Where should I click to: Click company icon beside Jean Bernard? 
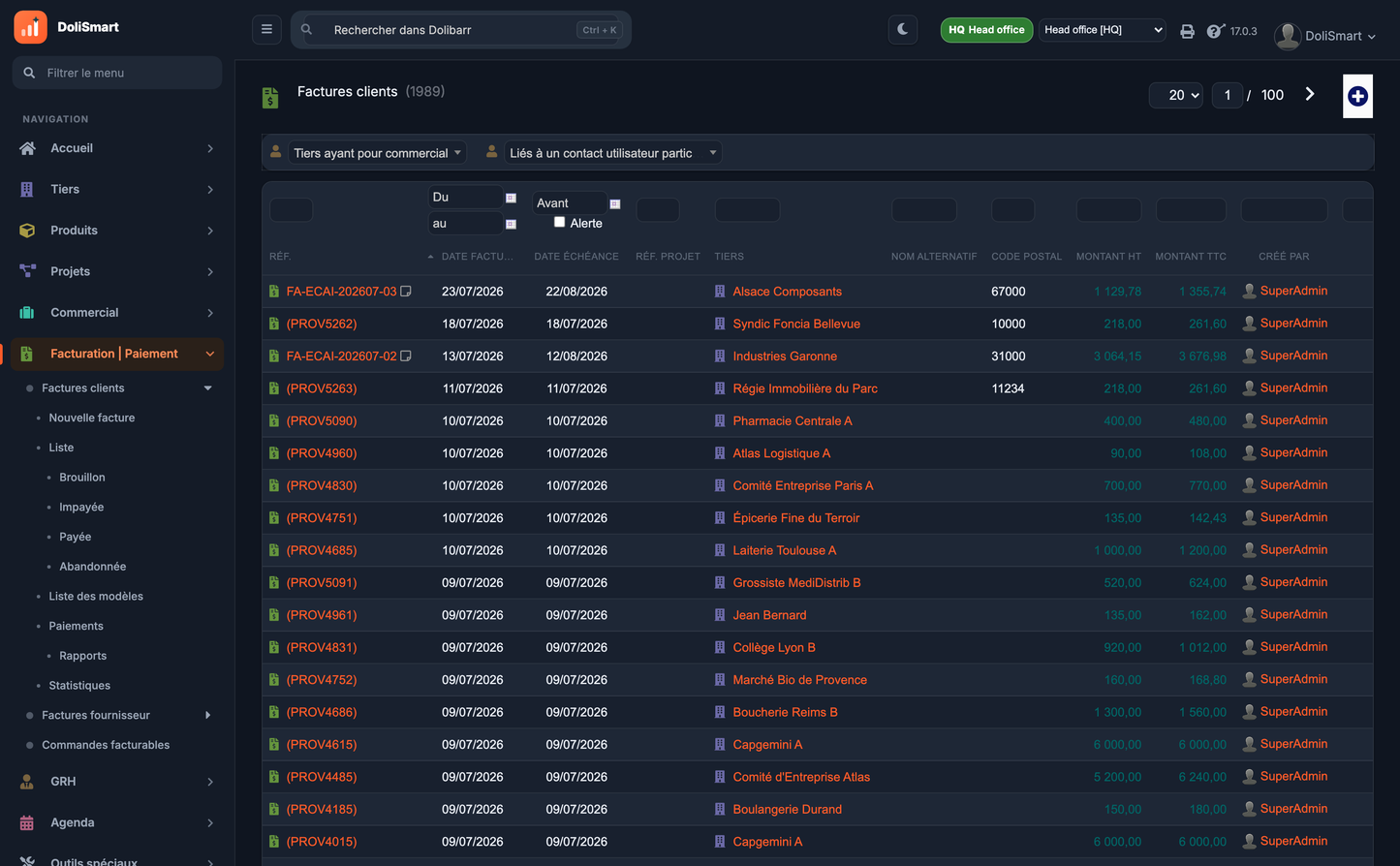pos(720,615)
